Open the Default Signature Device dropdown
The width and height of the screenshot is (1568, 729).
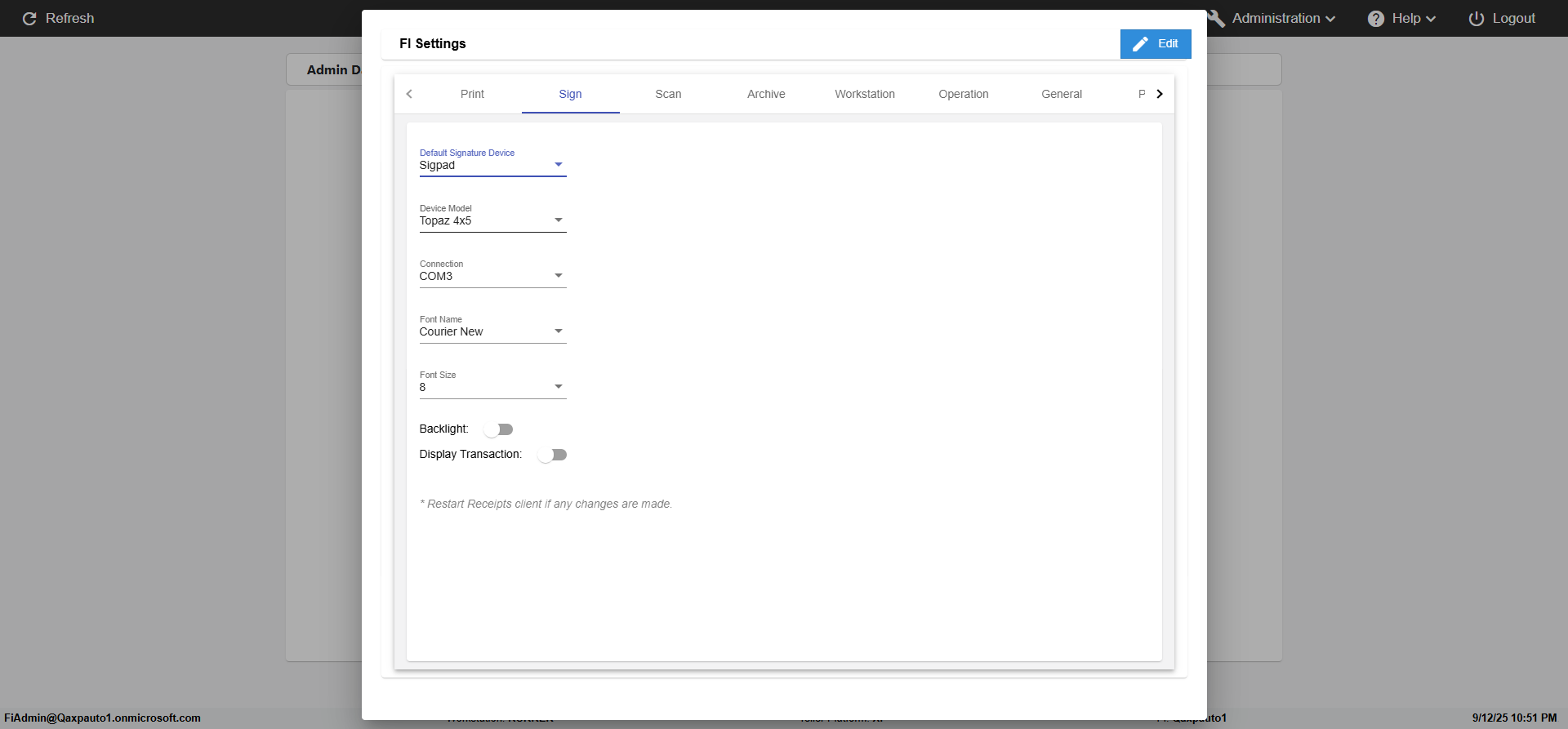coord(492,165)
